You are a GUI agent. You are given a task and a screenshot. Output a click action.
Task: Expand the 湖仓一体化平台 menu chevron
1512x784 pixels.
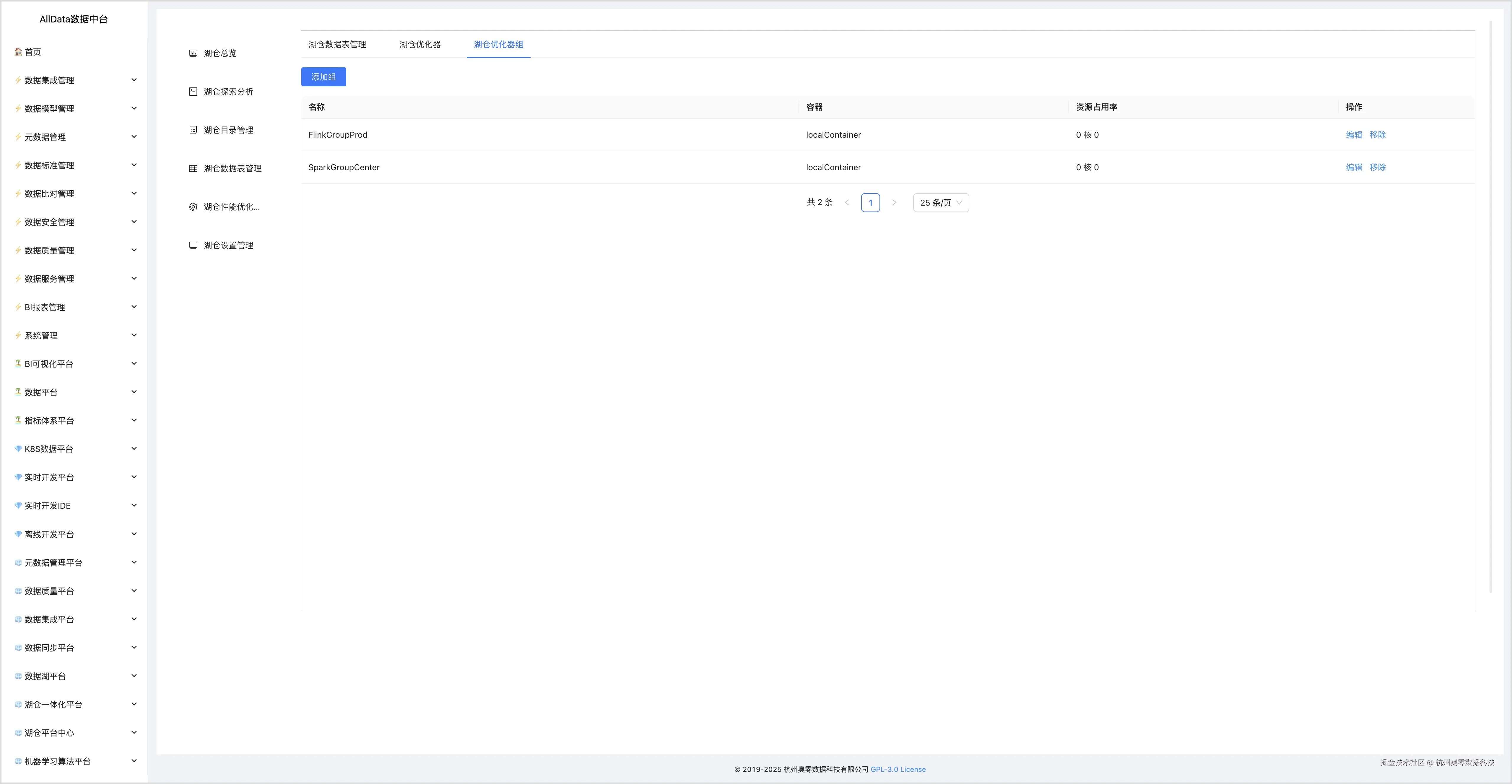click(134, 704)
